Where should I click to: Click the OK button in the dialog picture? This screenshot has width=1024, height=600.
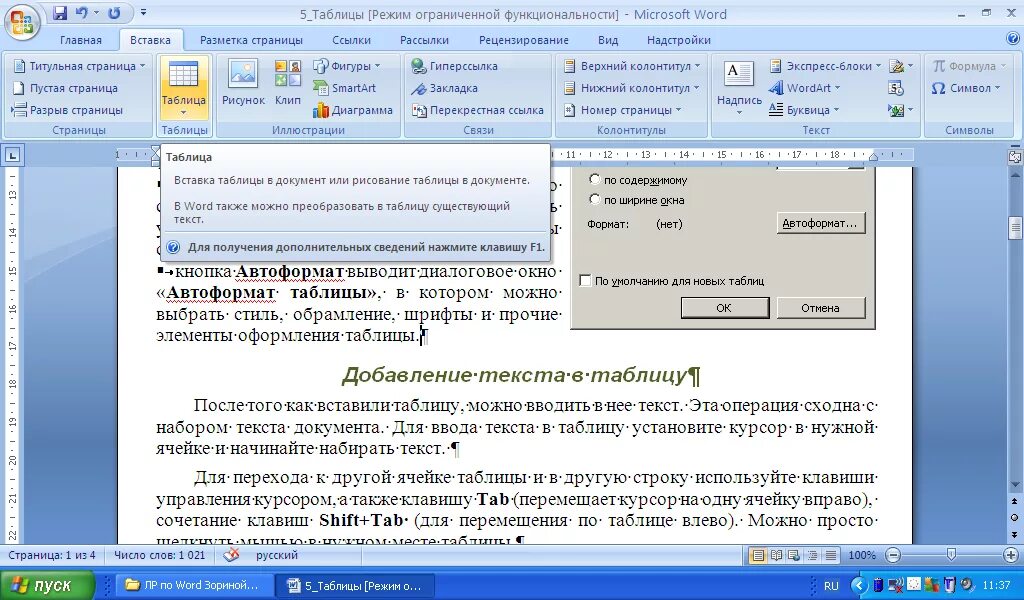pos(724,308)
